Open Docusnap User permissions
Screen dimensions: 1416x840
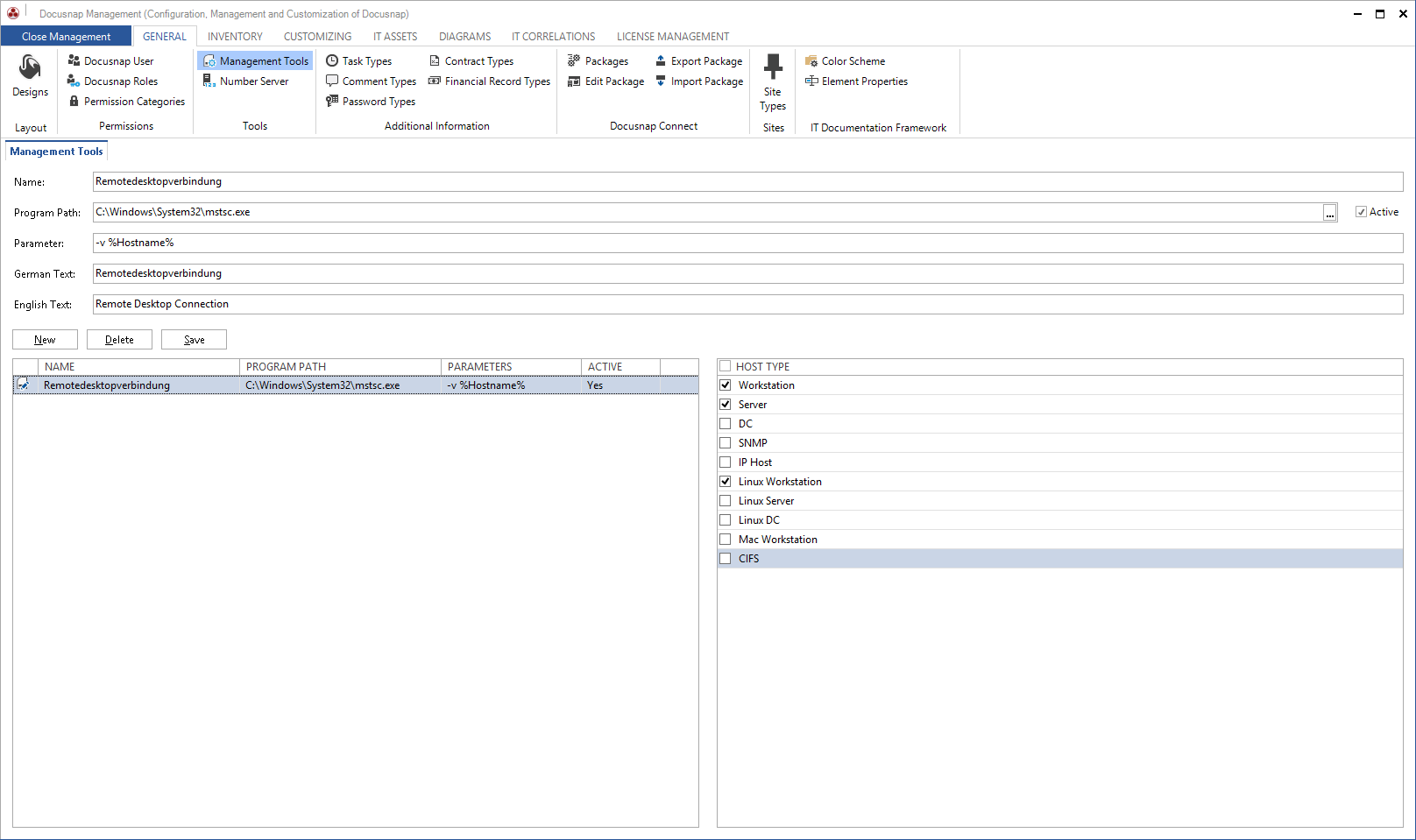tap(110, 61)
